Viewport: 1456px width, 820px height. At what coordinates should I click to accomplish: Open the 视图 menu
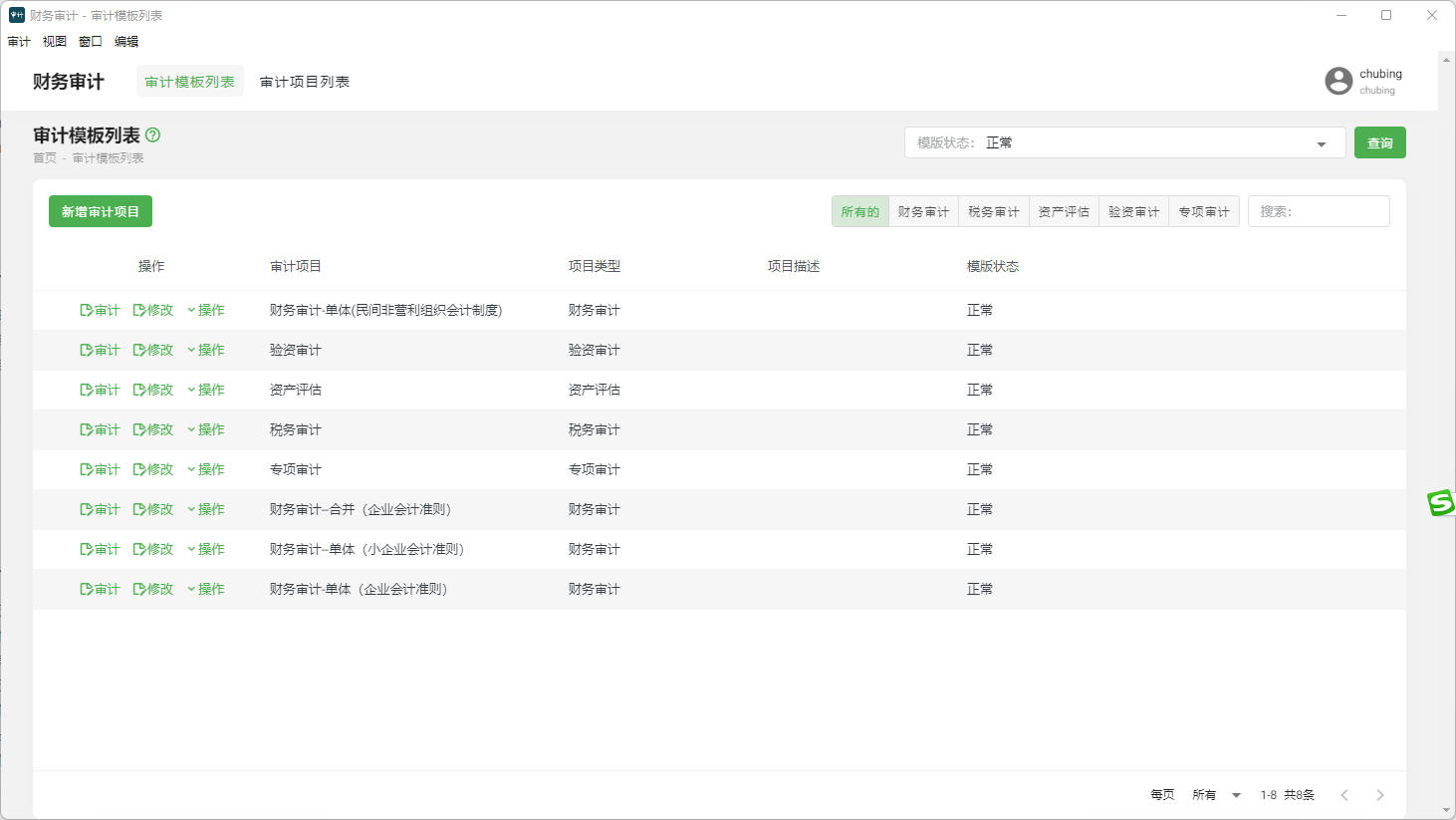coord(55,41)
